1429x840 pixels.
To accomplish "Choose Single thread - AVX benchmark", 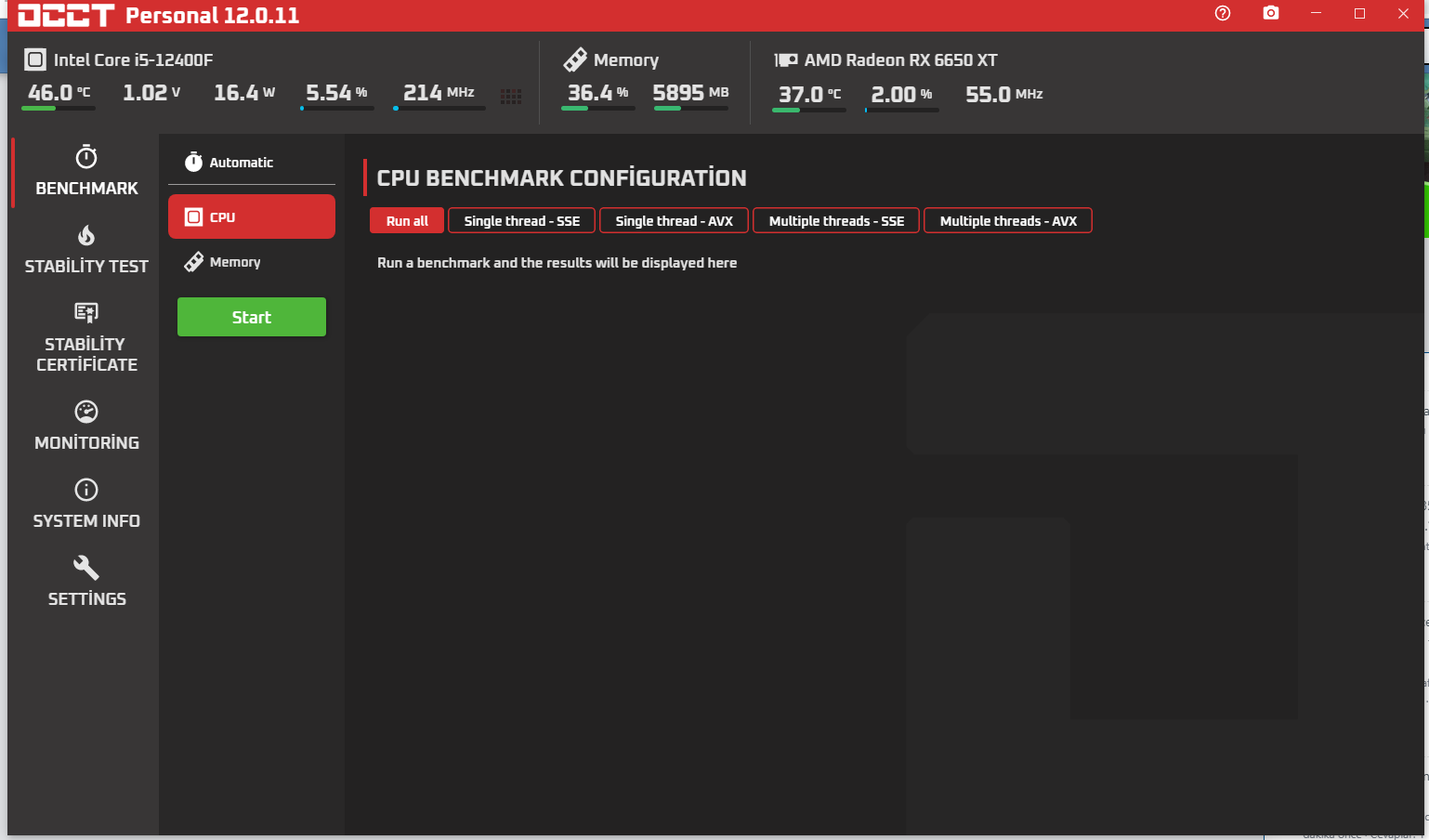I will click(x=674, y=221).
